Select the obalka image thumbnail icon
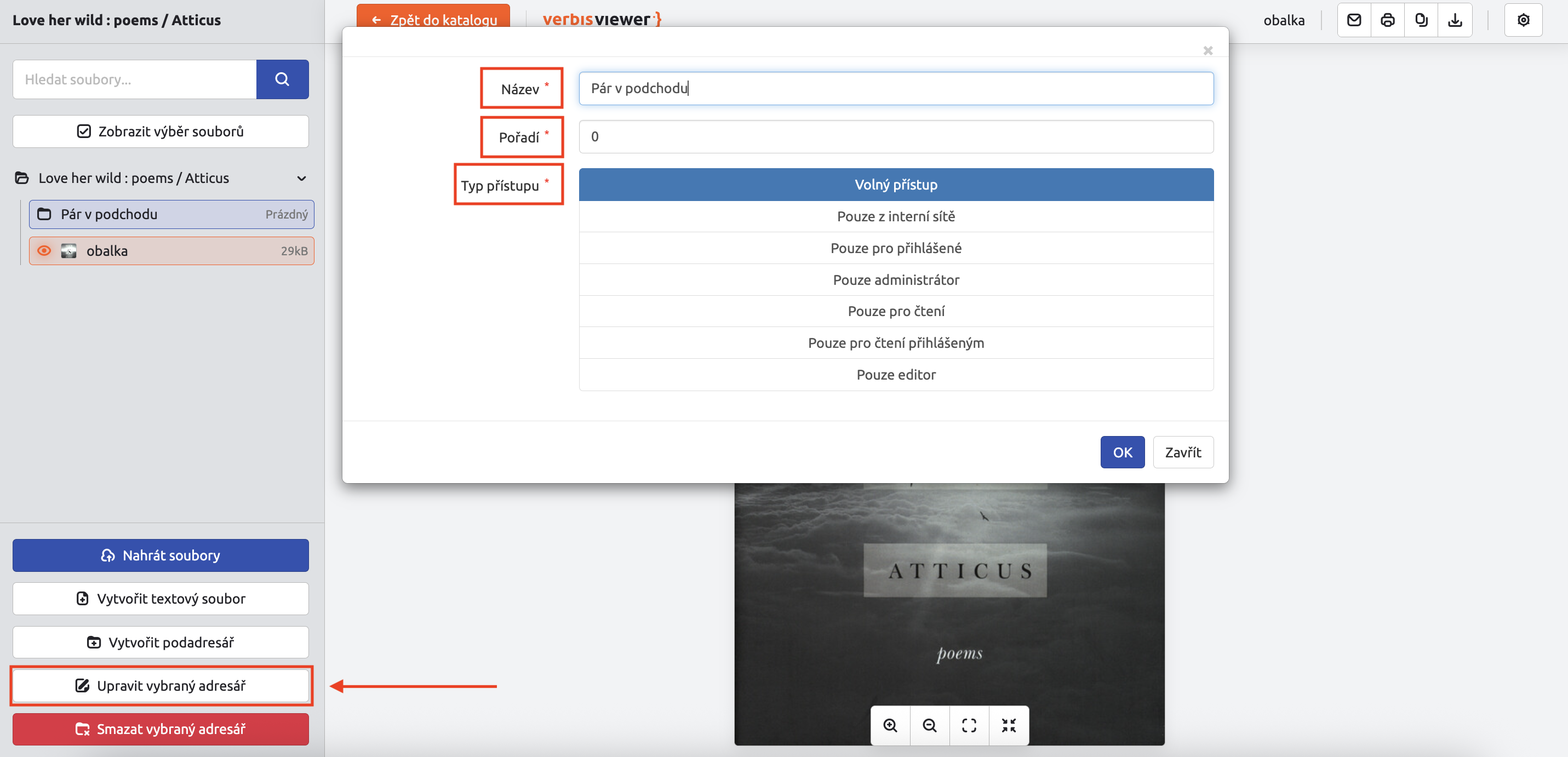 69,251
